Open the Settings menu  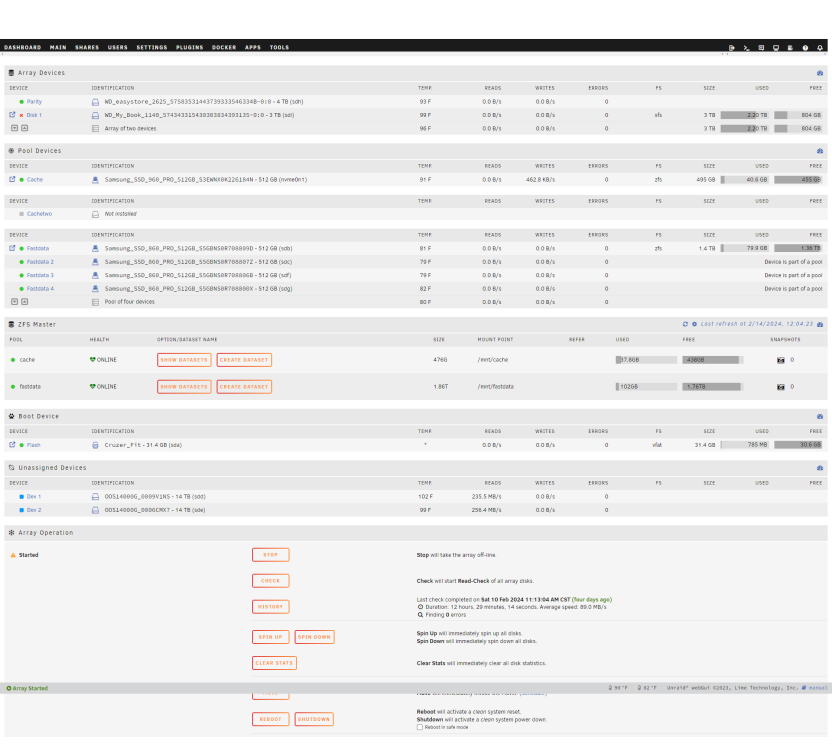(152, 47)
